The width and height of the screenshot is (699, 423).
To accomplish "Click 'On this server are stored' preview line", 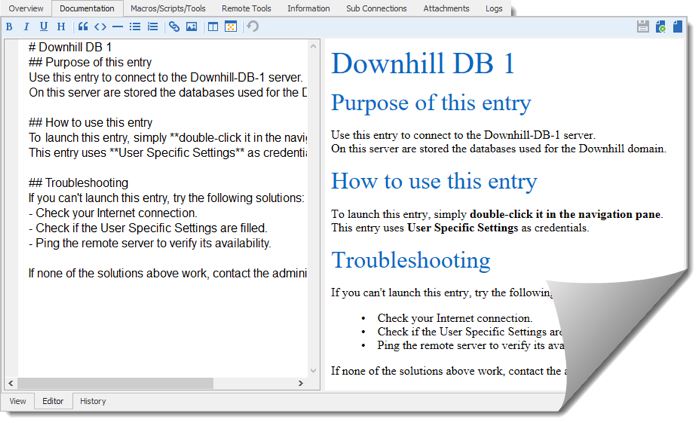I will pos(498,149).
